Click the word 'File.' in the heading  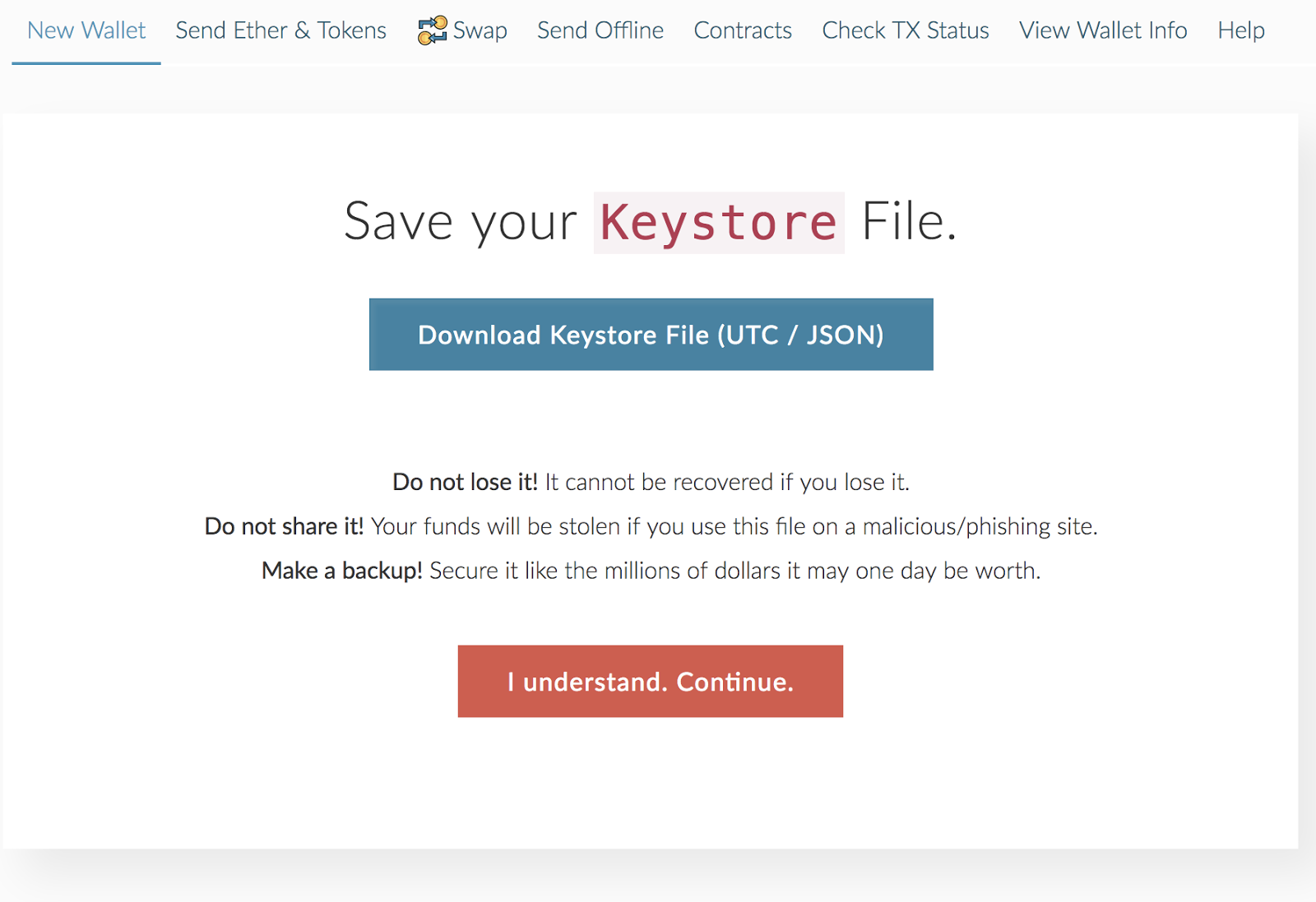[x=910, y=222]
